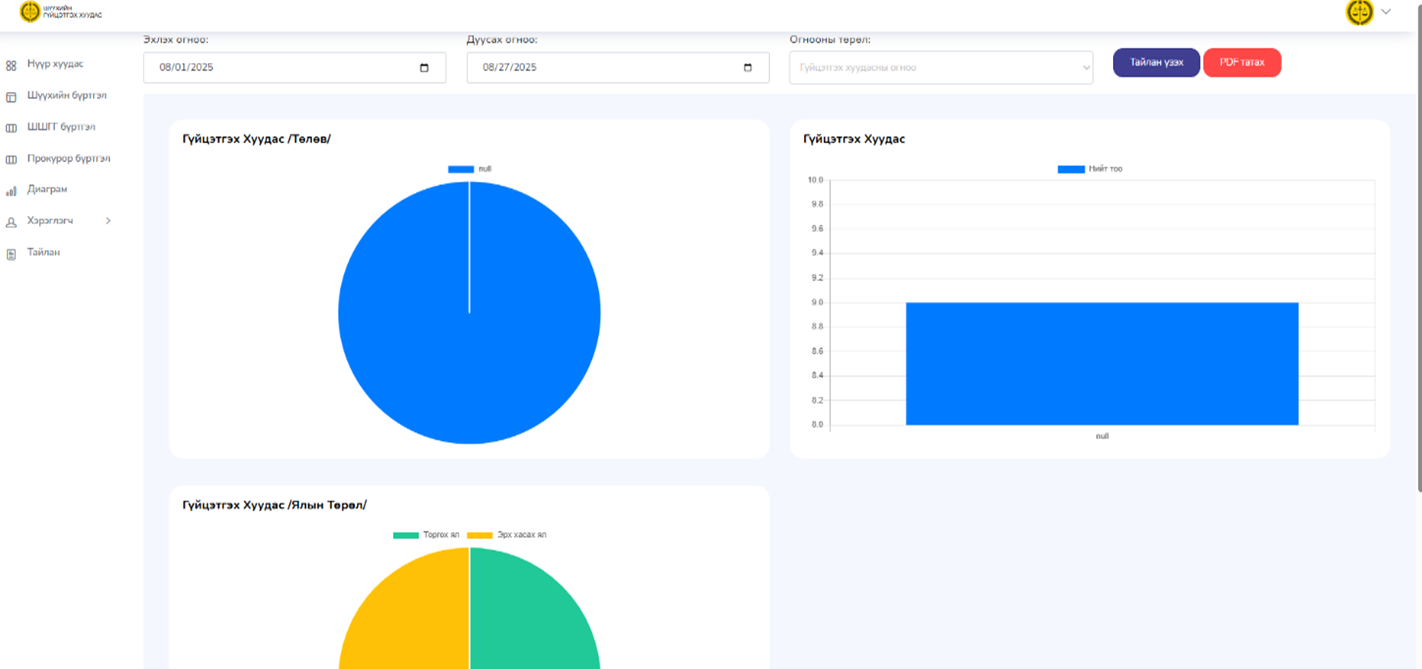Click the blue null legend swatch above pie
Image resolution: width=1422 pixels, height=669 pixels.
pos(461,169)
